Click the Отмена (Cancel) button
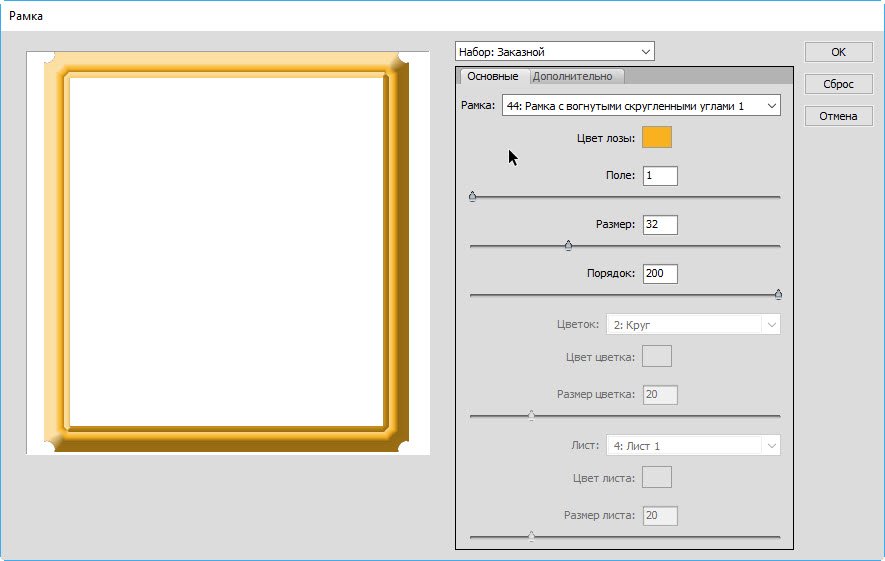The image size is (885, 561). coord(838,116)
